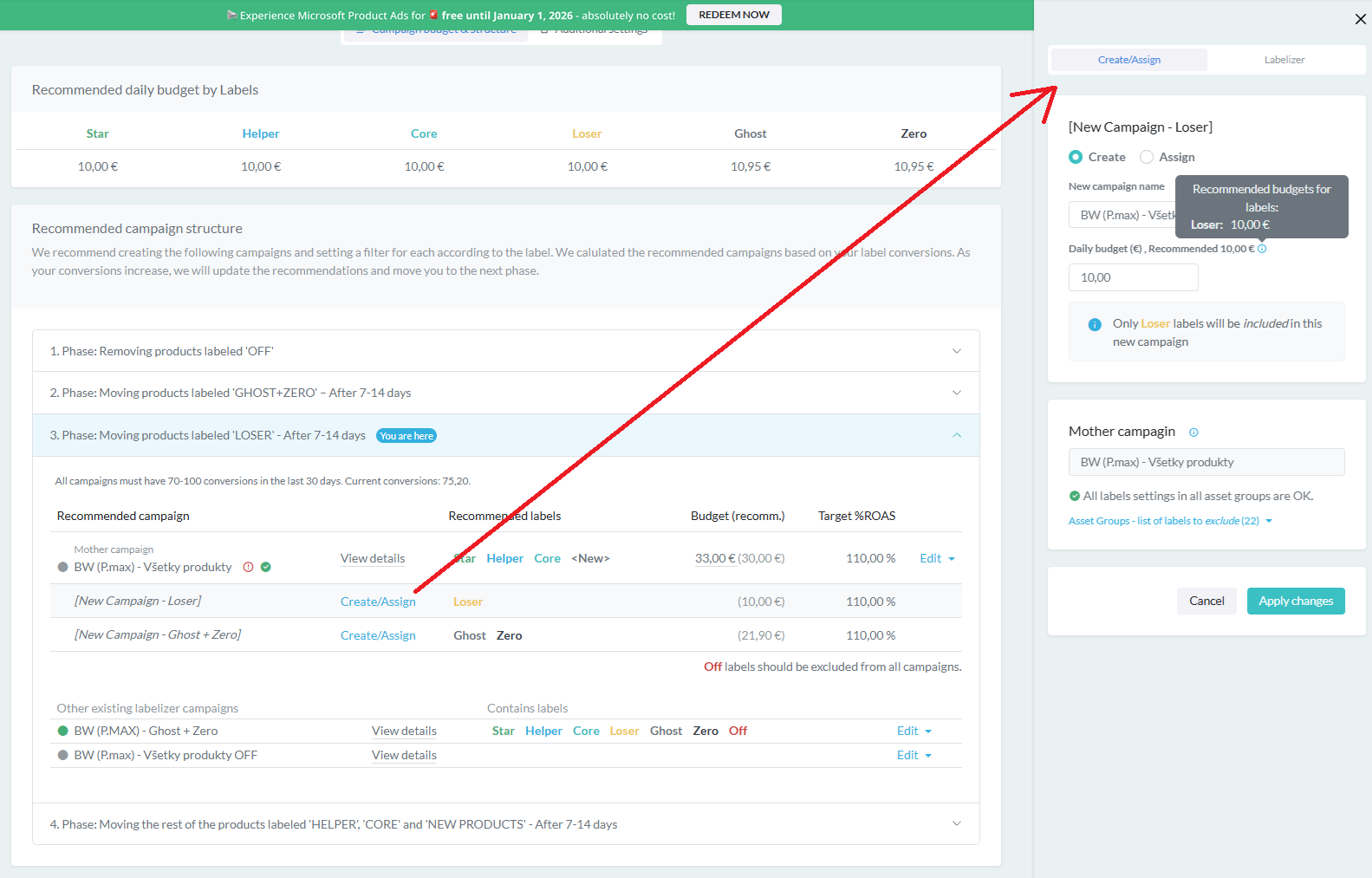
Task: Click the green checkmark icon beside Všetky produkty
Action: pyautogui.click(x=266, y=567)
